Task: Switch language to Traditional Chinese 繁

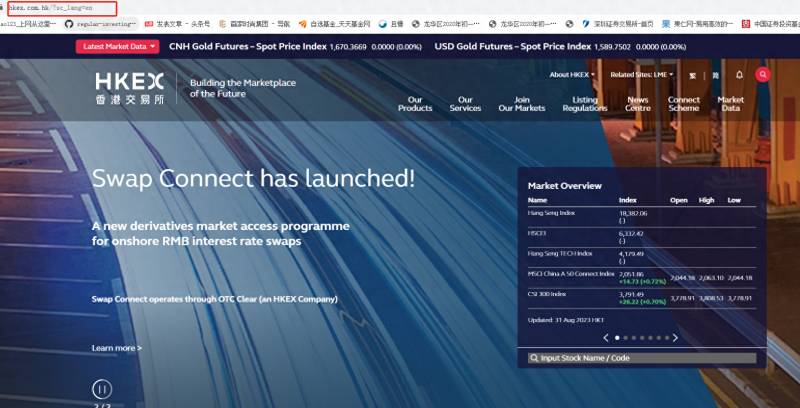Action: click(692, 75)
